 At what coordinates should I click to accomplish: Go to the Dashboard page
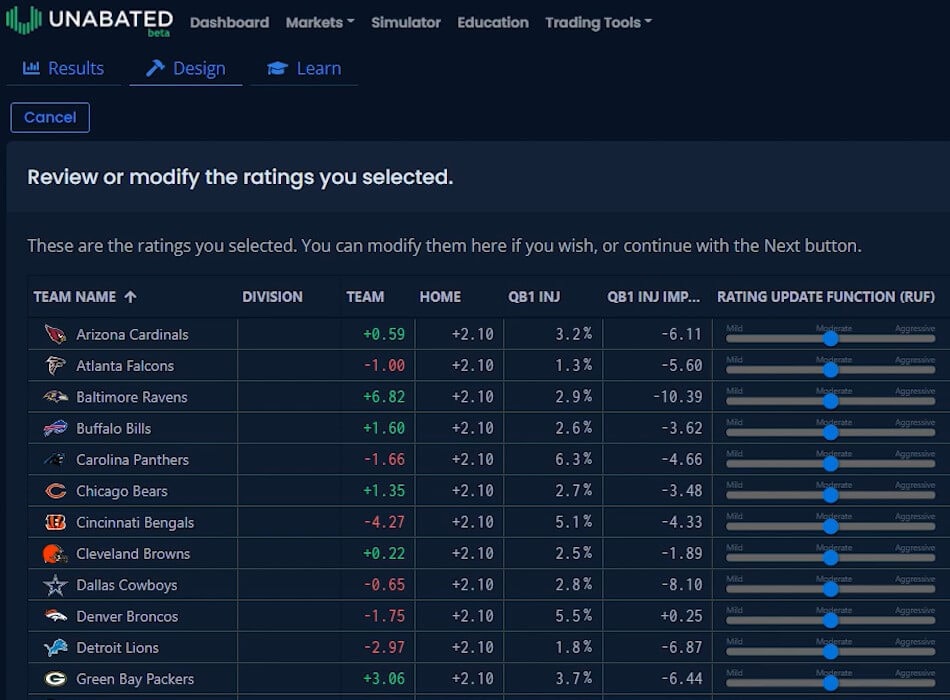[230, 22]
